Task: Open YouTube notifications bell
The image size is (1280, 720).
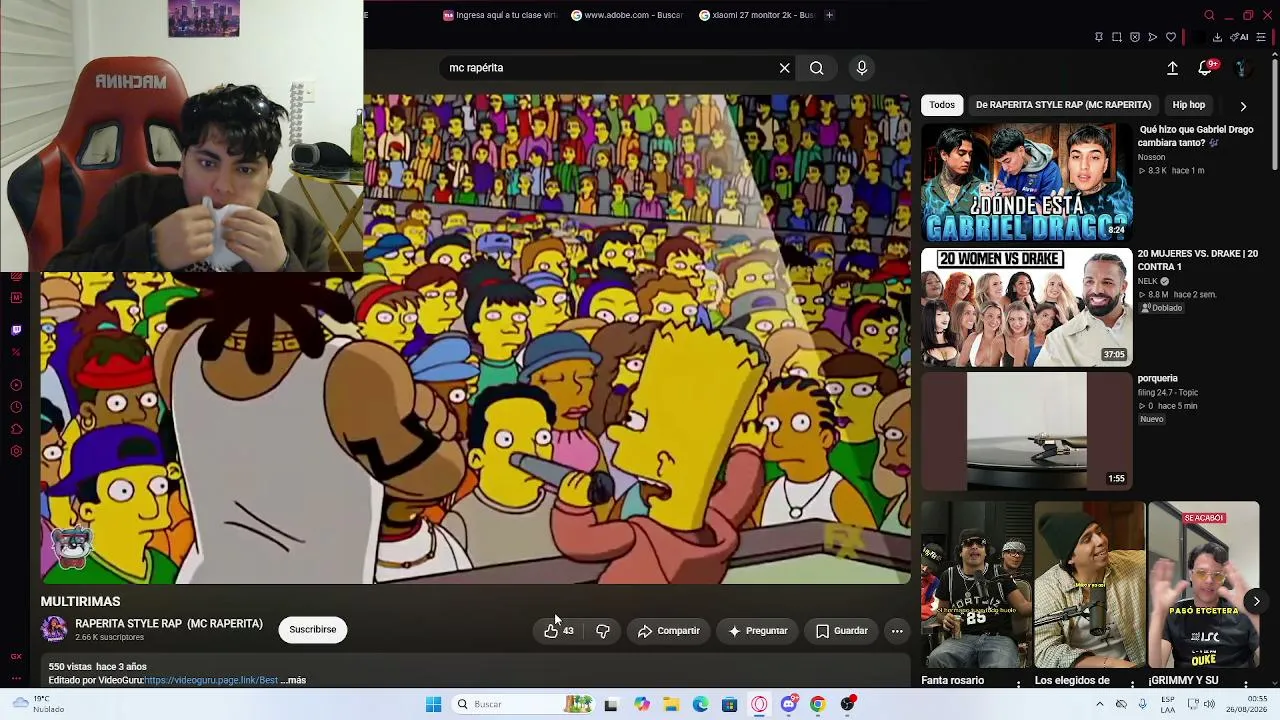Action: [x=1205, y=68]
